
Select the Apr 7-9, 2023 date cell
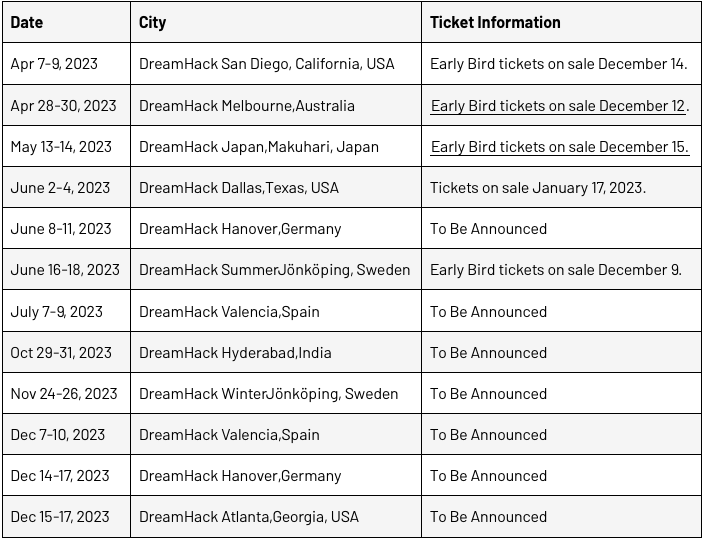click(66, 64)
